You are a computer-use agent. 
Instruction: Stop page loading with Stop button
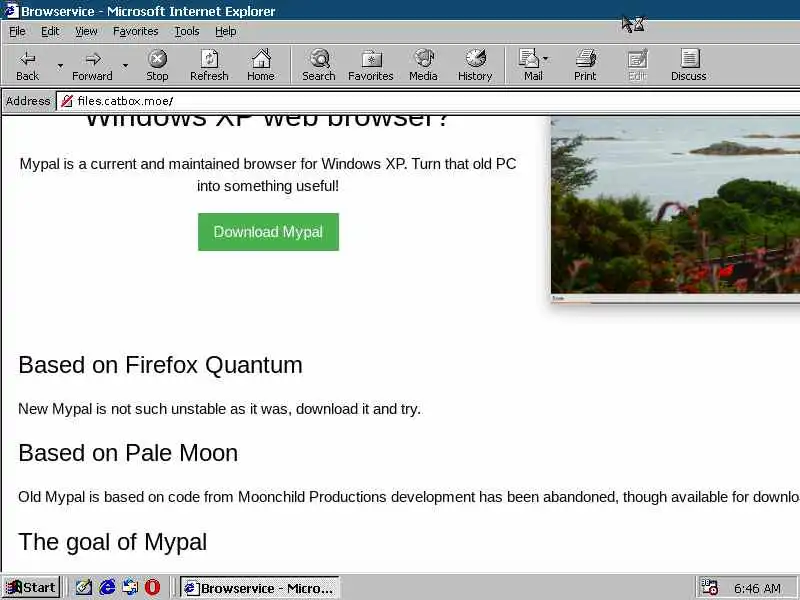click(x=157, y=65)
